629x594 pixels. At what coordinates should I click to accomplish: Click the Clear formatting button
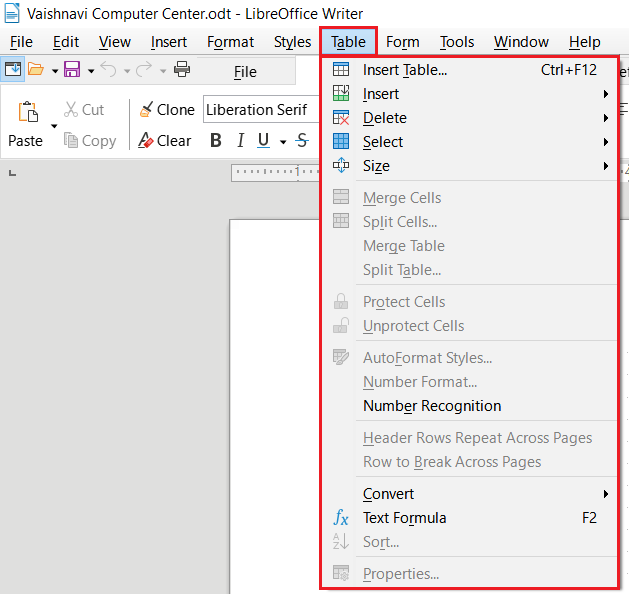(x=165, y=140)
